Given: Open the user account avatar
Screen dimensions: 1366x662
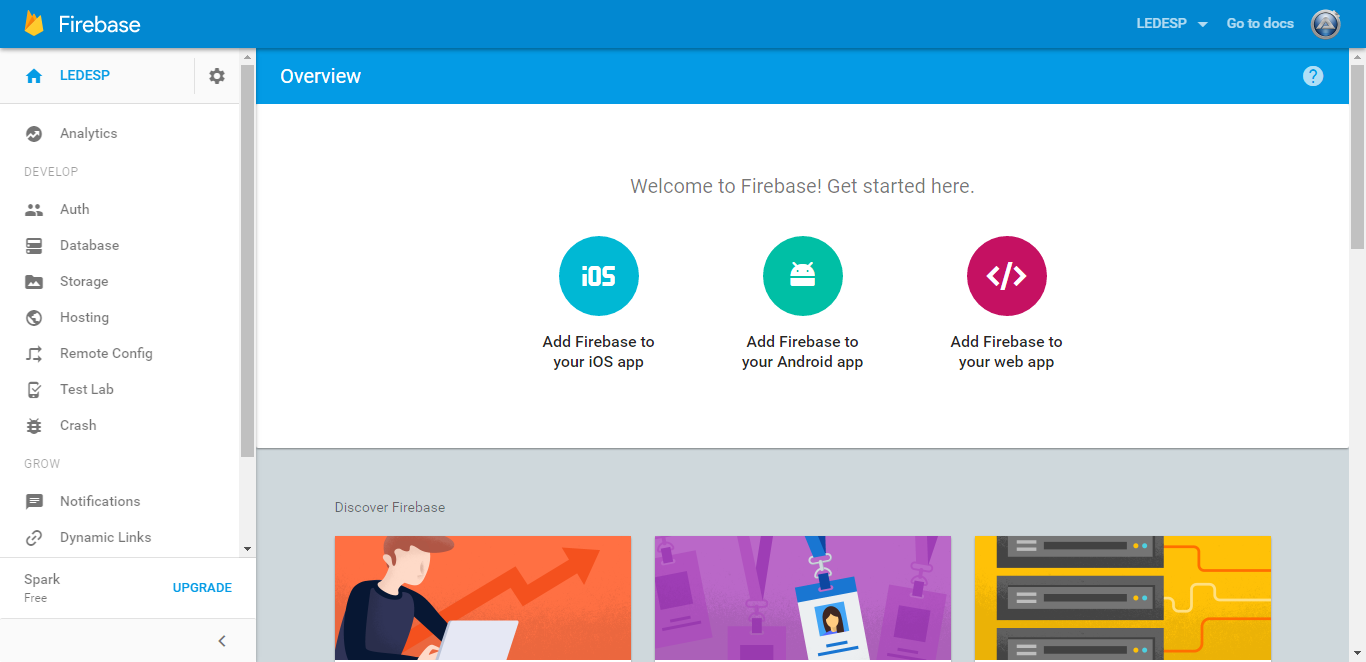Looking at the screenshot, I should tap(1326, 24).
